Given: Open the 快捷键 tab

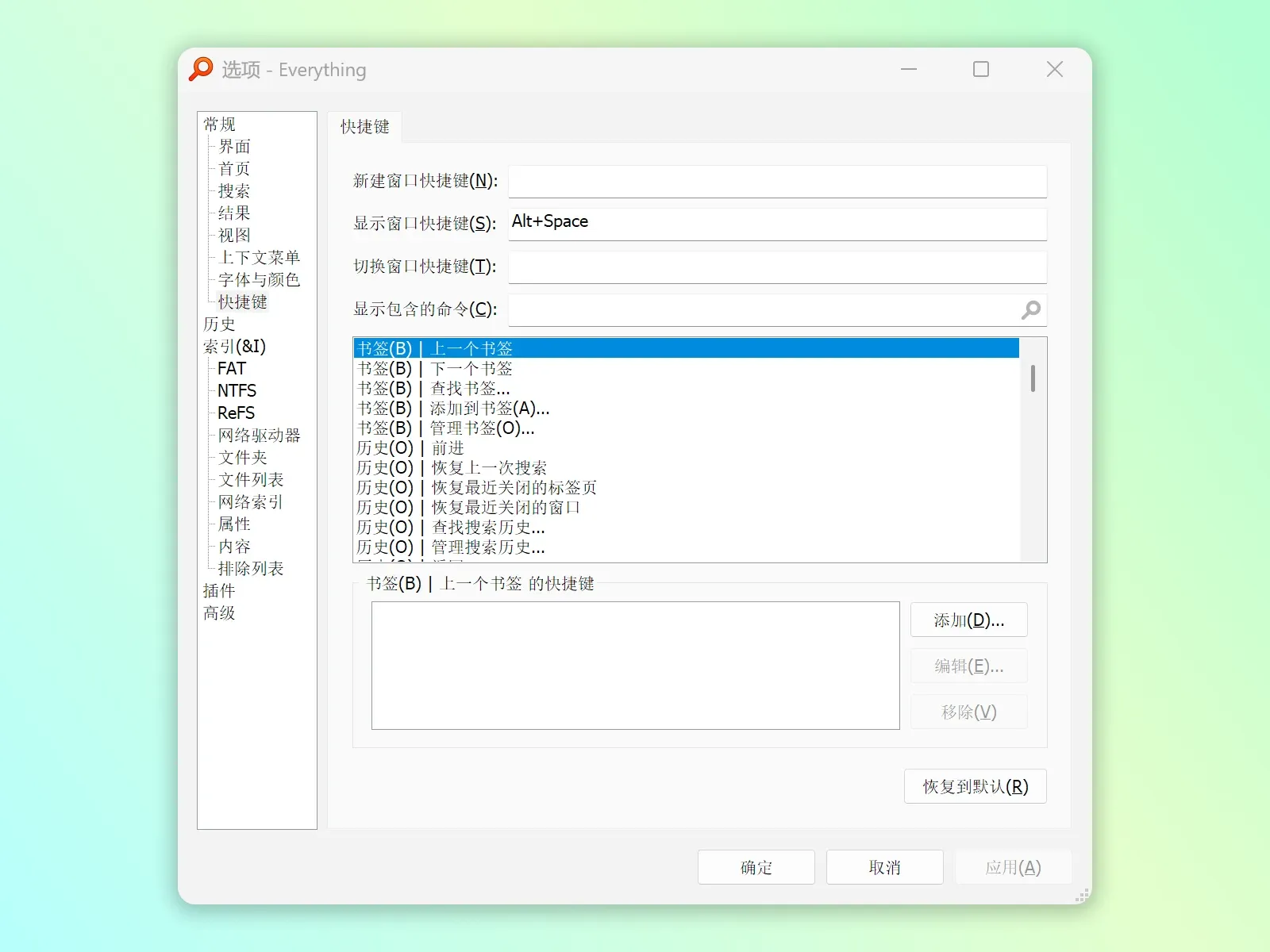Looking at the screenshot, I should (365, 127).
